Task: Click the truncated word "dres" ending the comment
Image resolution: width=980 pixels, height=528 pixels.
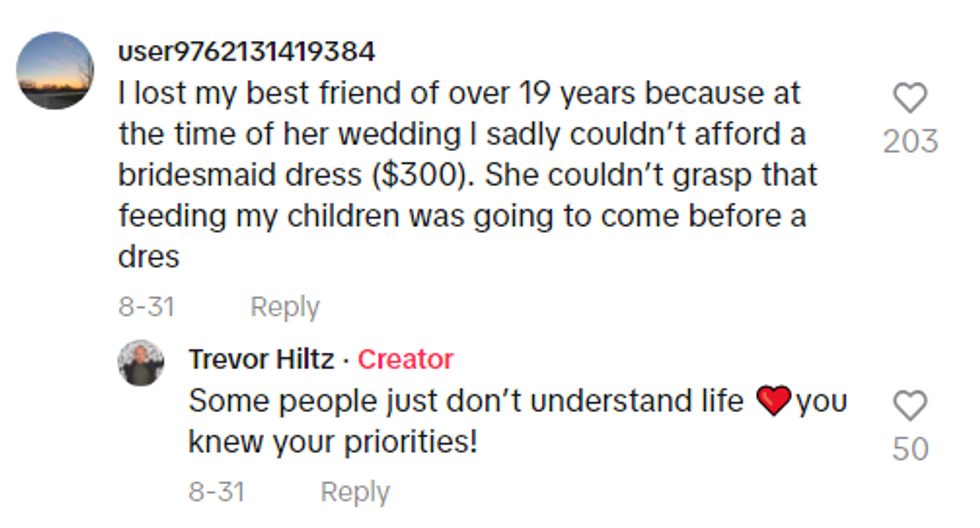Action: click(149, 256)
